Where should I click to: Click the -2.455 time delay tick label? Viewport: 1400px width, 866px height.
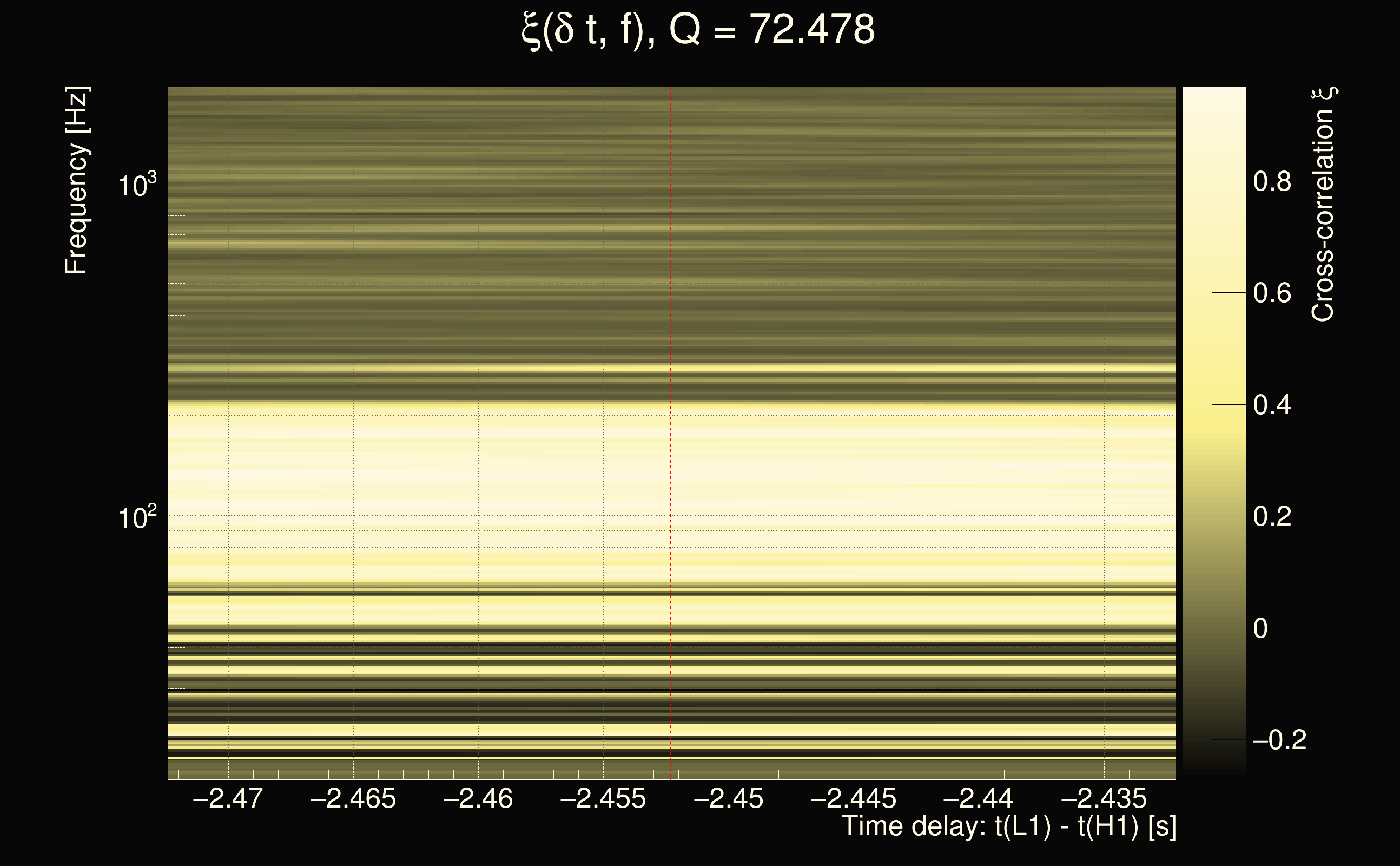coord(603,798)
